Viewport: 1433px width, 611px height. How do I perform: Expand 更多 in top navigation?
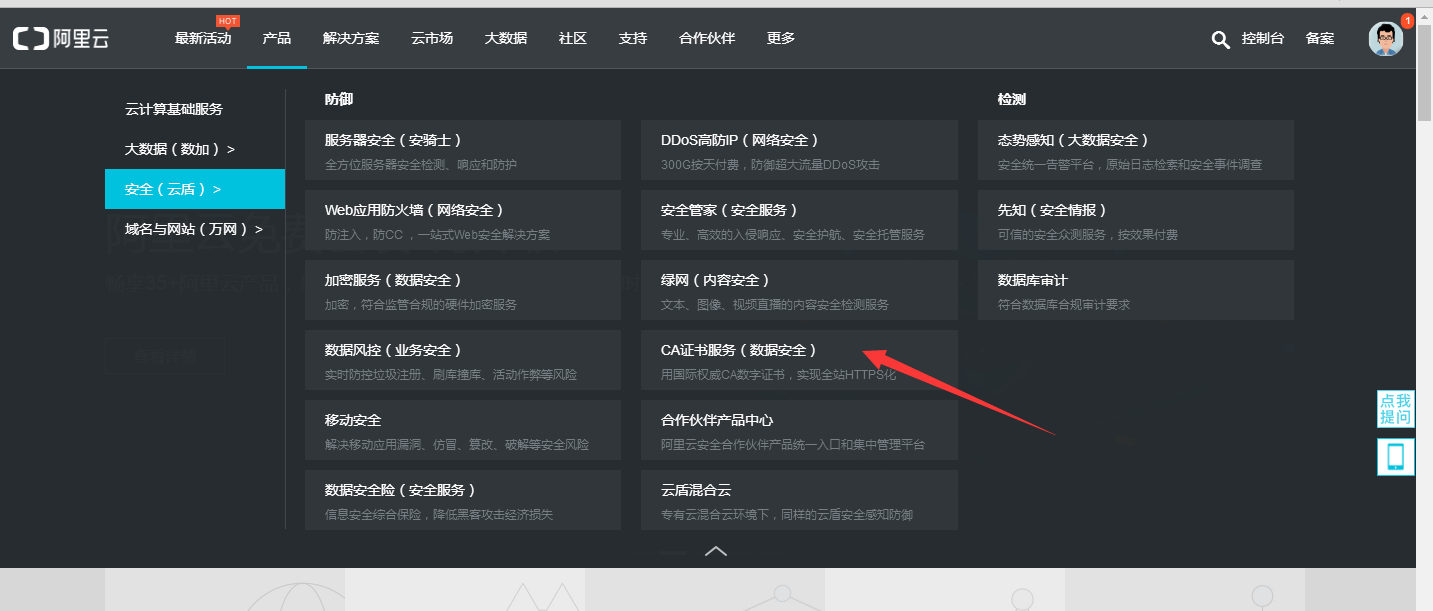point(781,38)
